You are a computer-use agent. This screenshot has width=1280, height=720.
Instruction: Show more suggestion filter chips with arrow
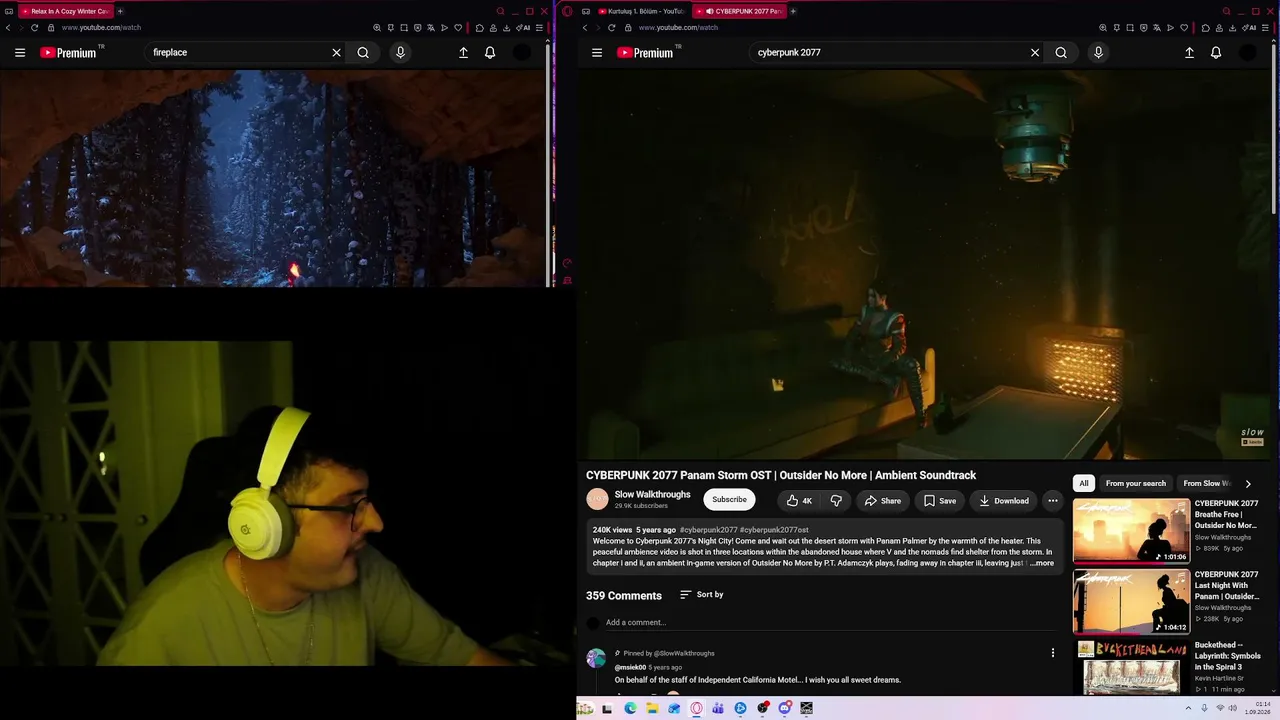pyautogui.click(x=1248, y=484)
